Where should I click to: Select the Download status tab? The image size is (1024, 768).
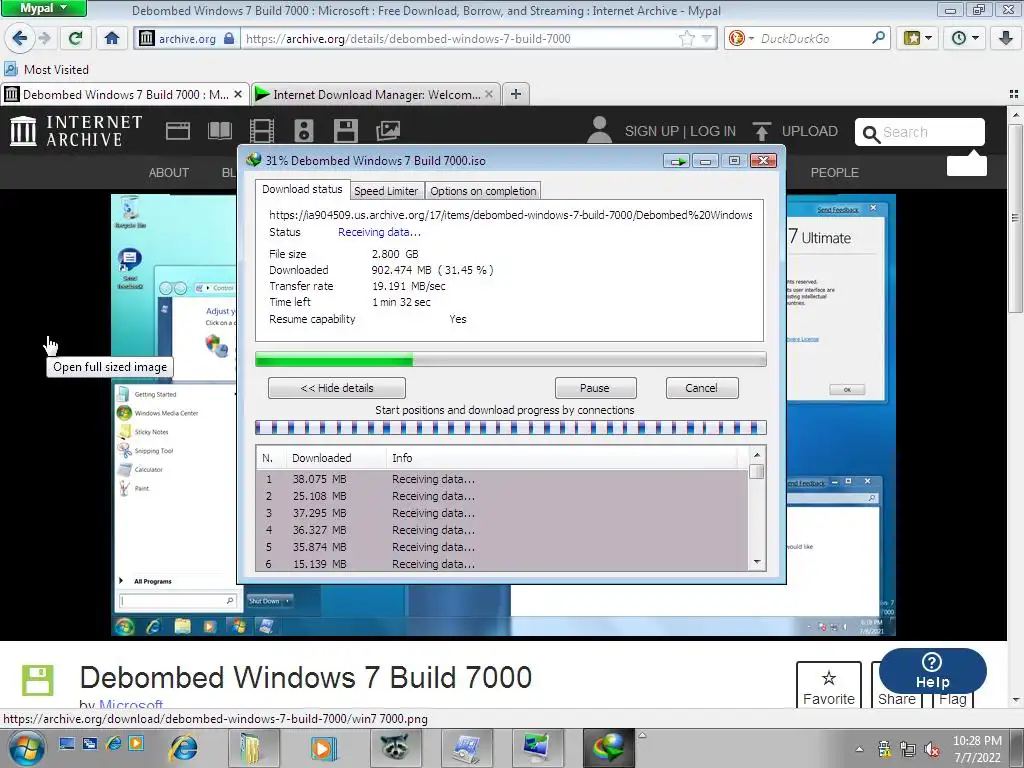coord(302,189)
